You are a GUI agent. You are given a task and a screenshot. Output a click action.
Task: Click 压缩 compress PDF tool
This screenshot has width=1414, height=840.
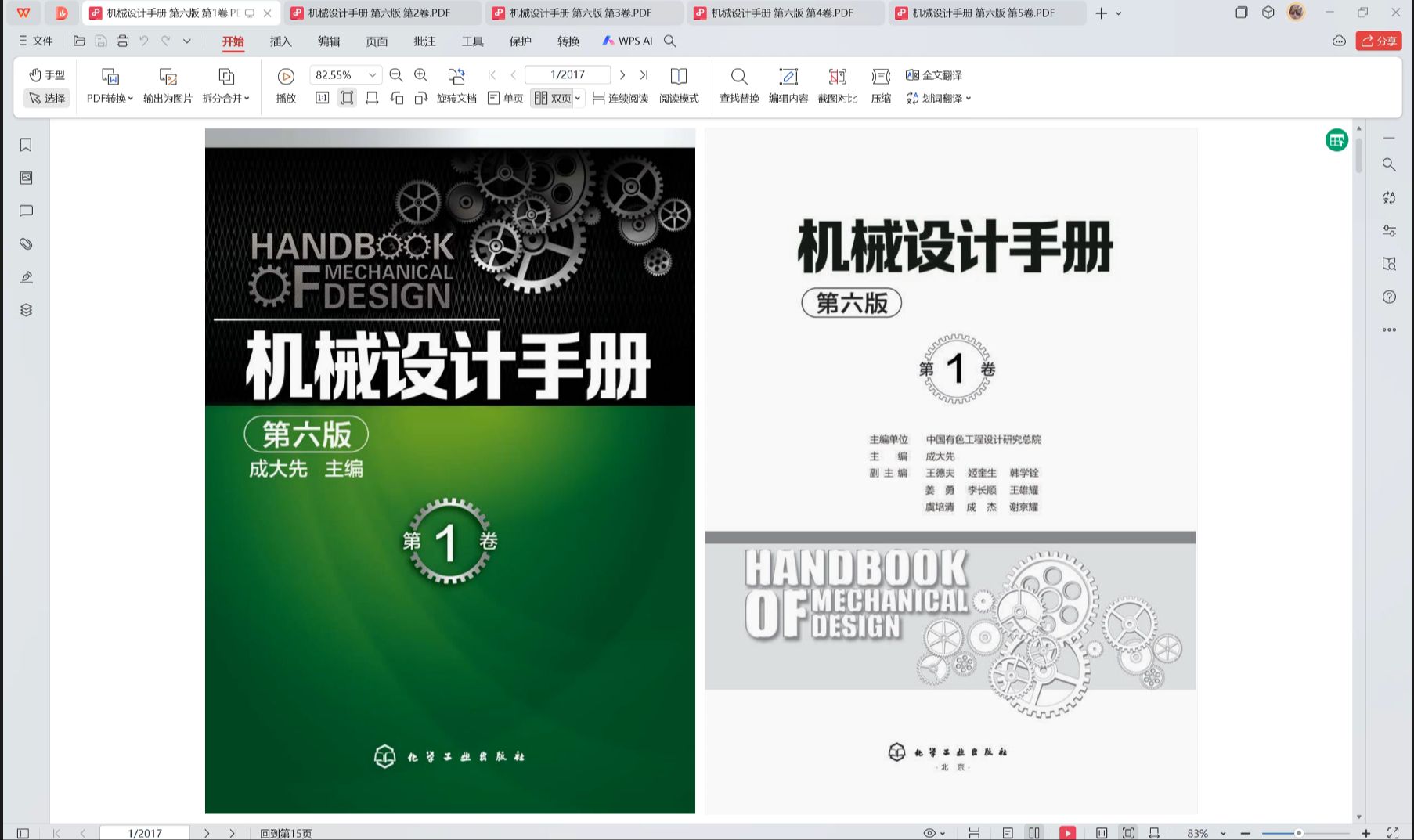pyautogui.click(x=881, y=86)
